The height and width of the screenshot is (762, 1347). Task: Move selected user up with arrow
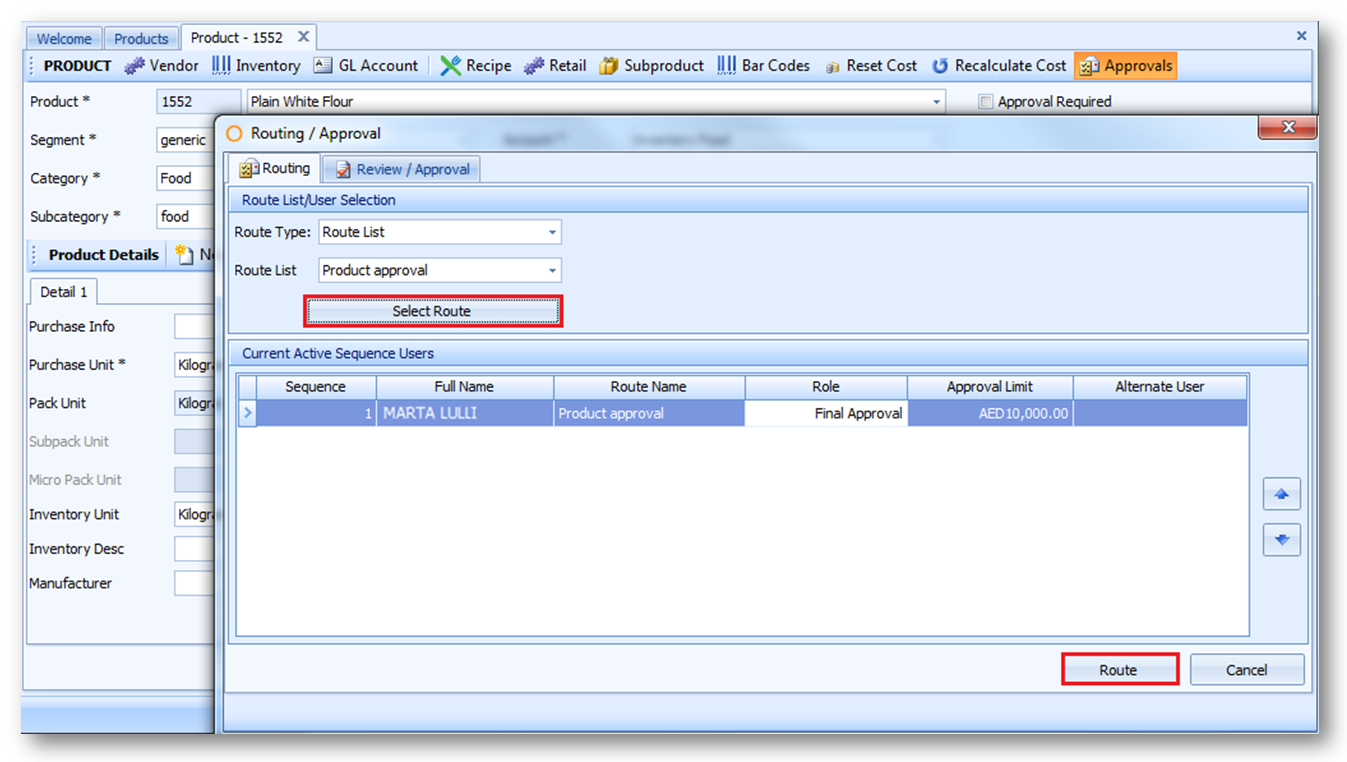click(1281, 494)
